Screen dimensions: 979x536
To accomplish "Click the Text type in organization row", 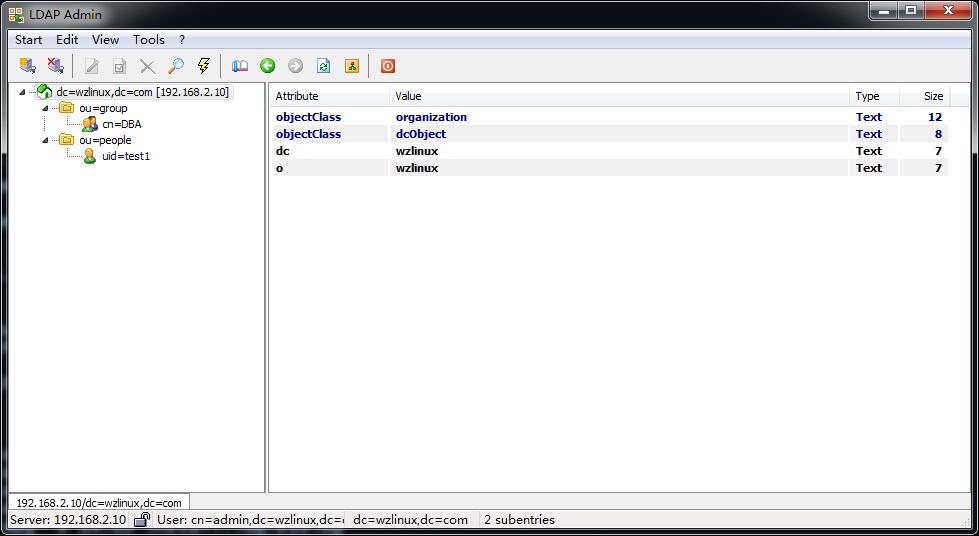I will [x=868, y=117].
